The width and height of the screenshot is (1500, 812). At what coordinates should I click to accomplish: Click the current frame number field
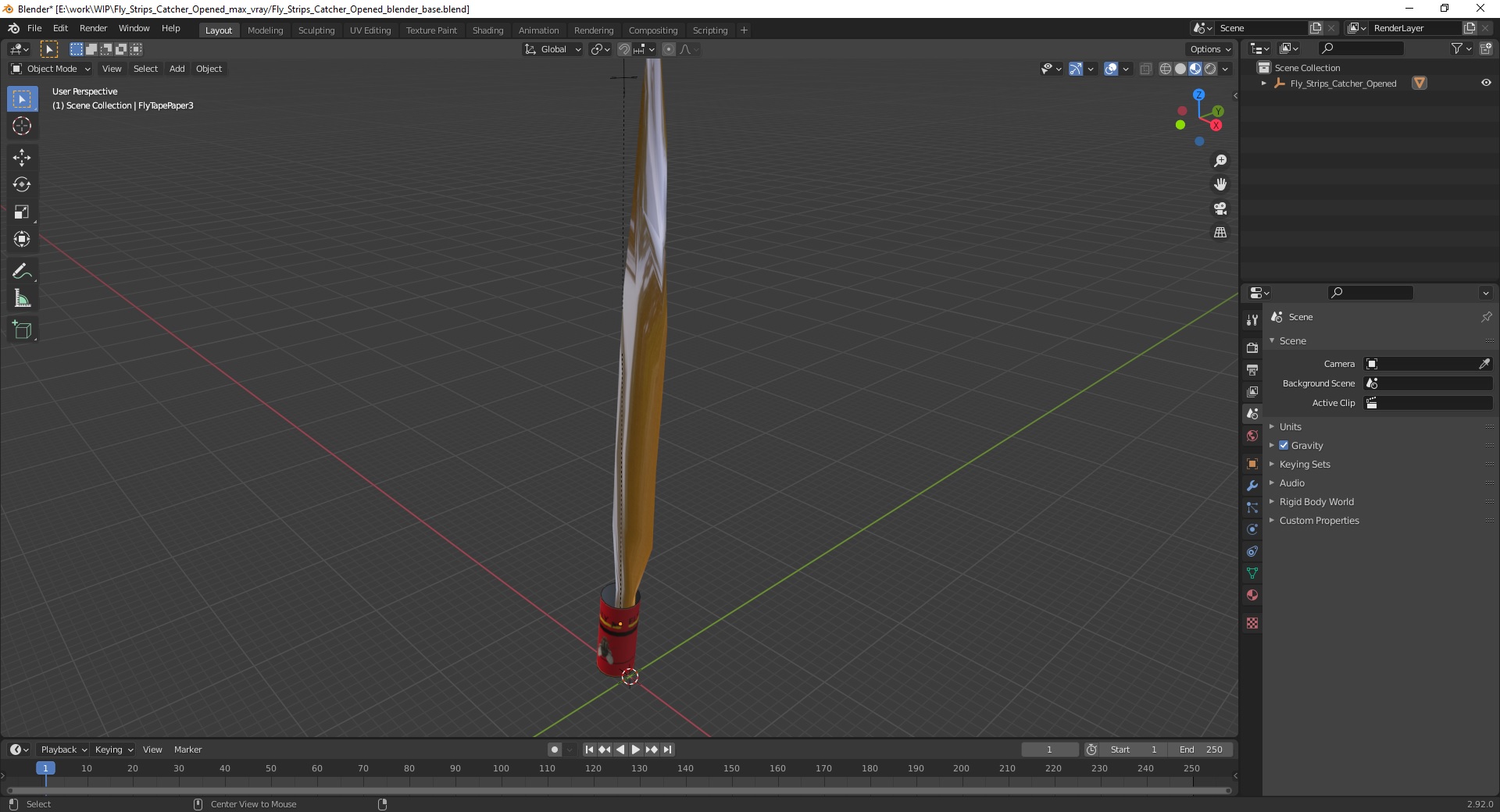(x=1049, y=750)
